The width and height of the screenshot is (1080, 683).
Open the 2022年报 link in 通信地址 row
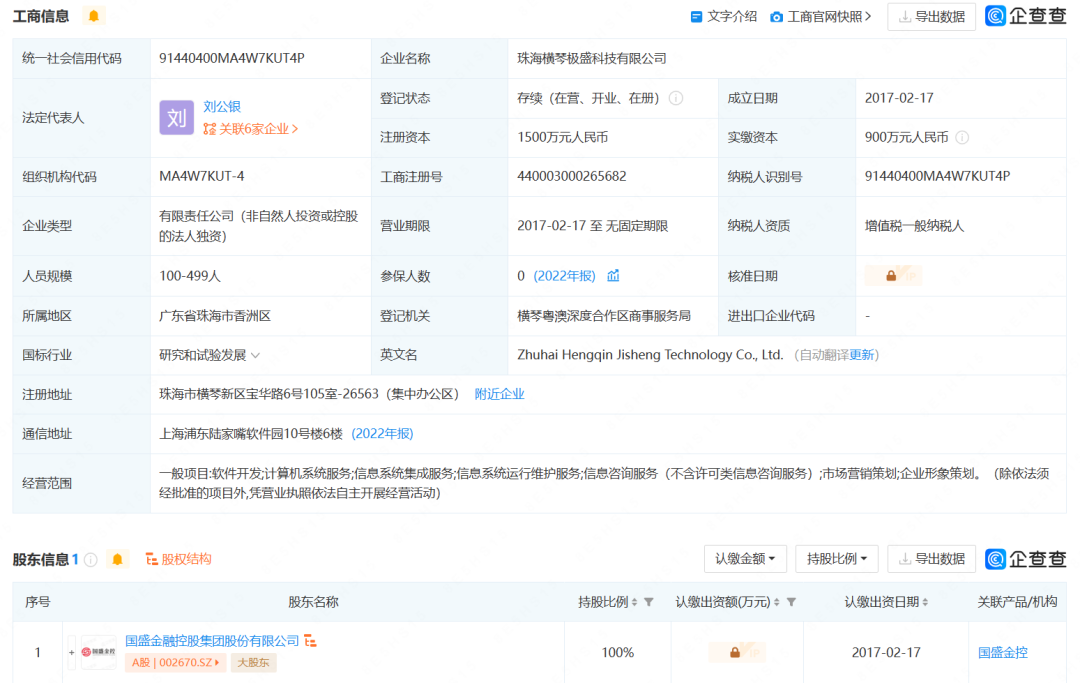pos(382,434)
